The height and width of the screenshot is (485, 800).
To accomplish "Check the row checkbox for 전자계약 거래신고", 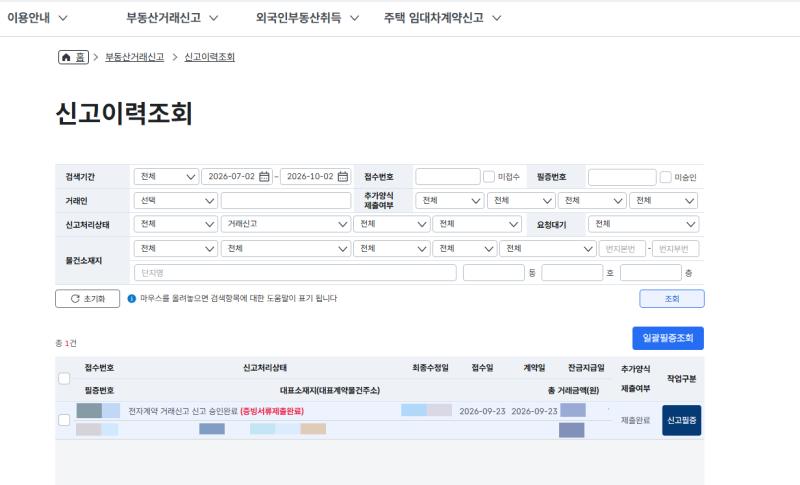I will (x=64, y=420).
